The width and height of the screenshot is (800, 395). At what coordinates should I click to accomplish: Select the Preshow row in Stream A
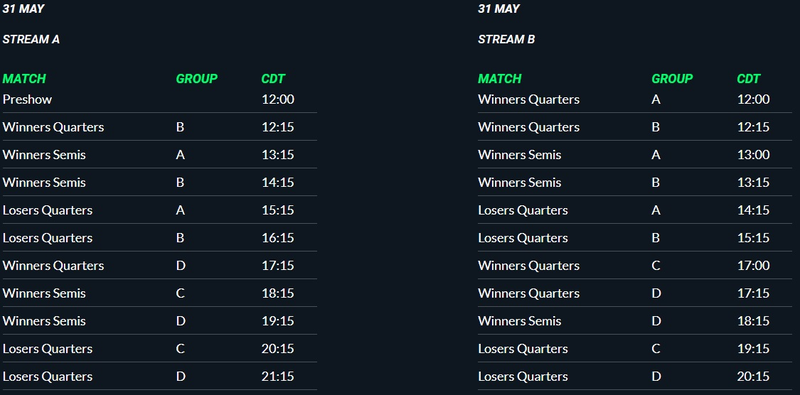pyautogui.click(x=159, y=99)
